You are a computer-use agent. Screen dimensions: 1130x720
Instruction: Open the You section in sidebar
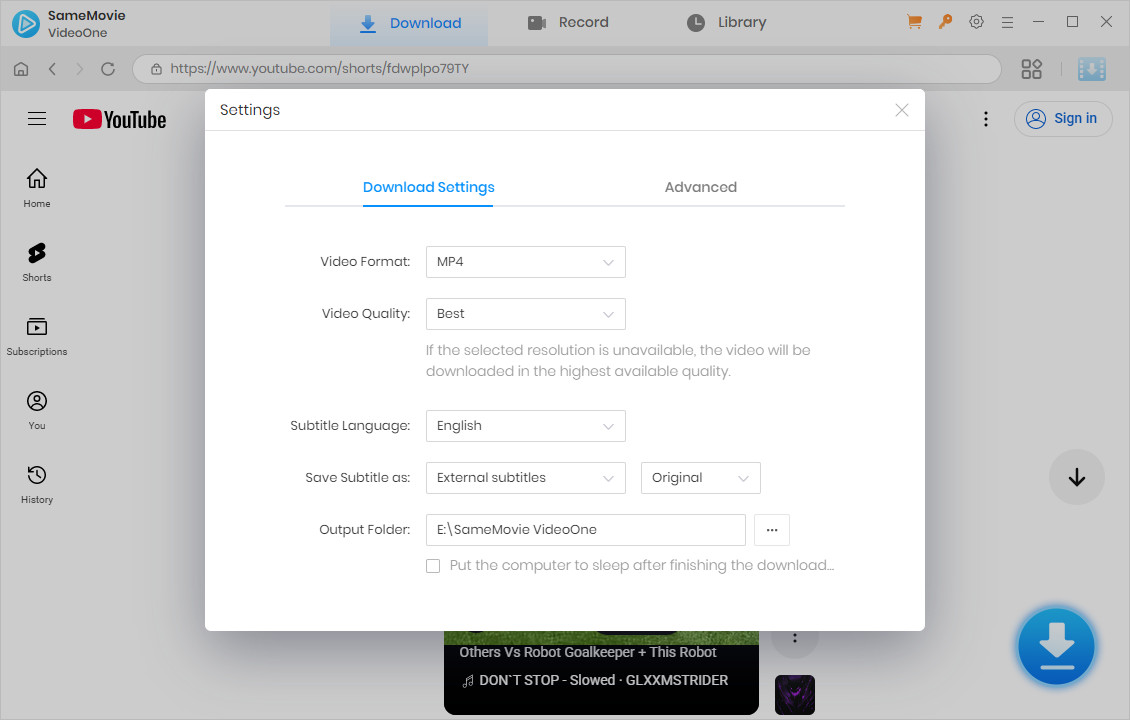(37, 411)
